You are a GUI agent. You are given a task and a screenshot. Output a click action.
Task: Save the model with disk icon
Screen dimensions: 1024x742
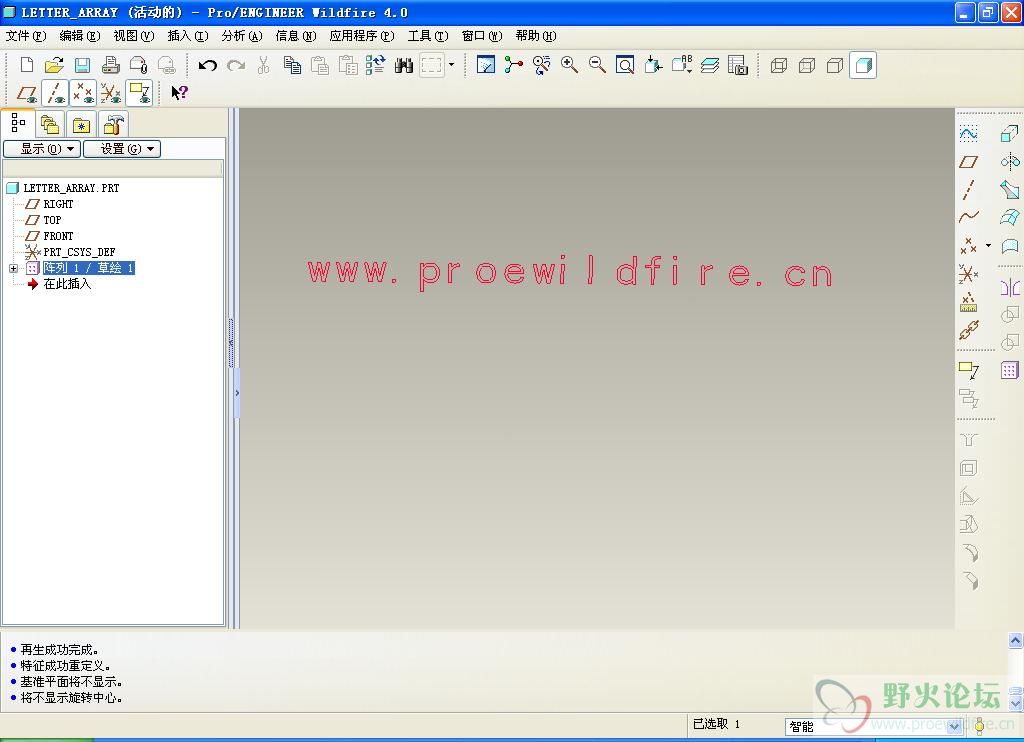click(x=82, y=65)
